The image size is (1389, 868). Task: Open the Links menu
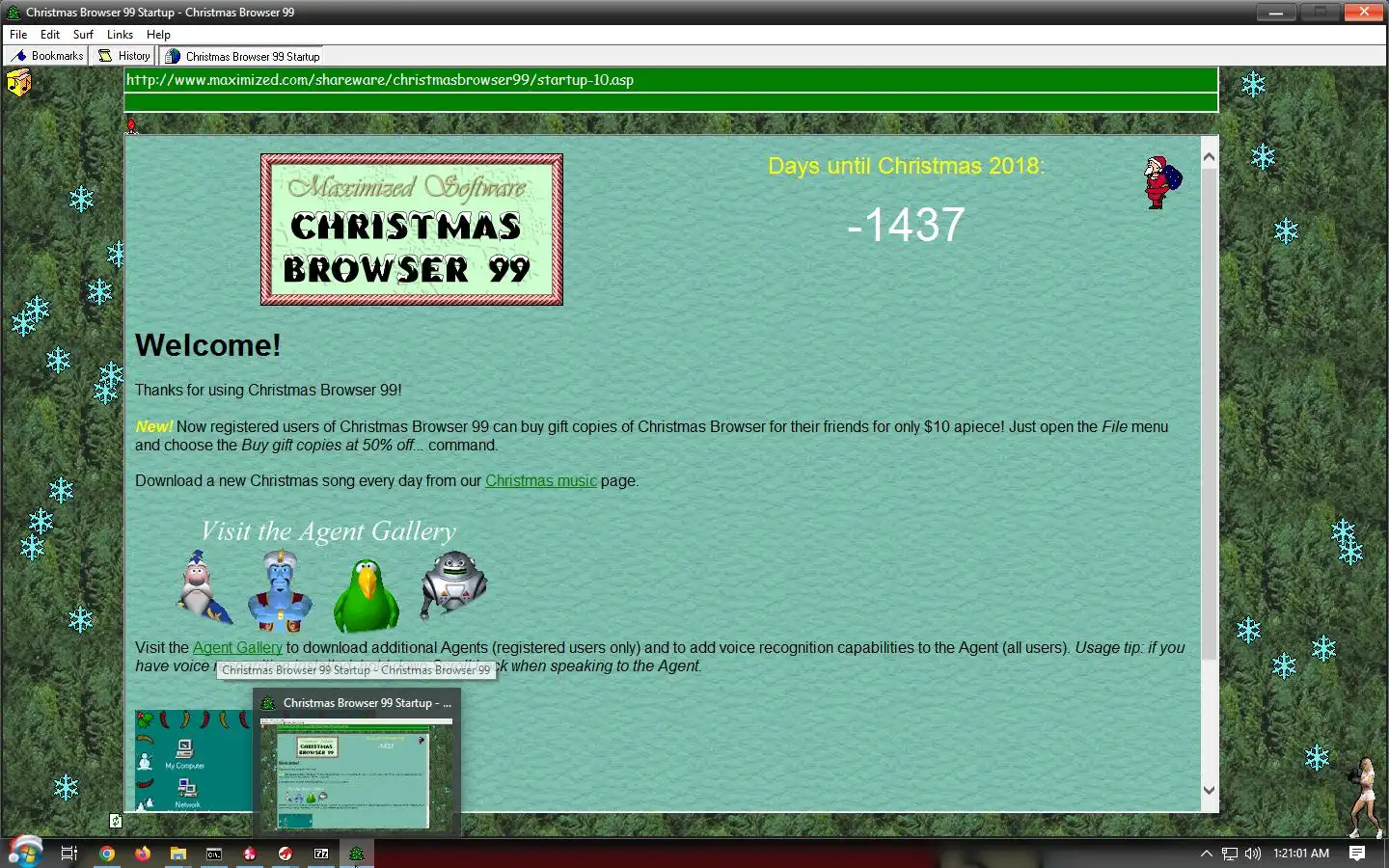[x=120, y=34]
